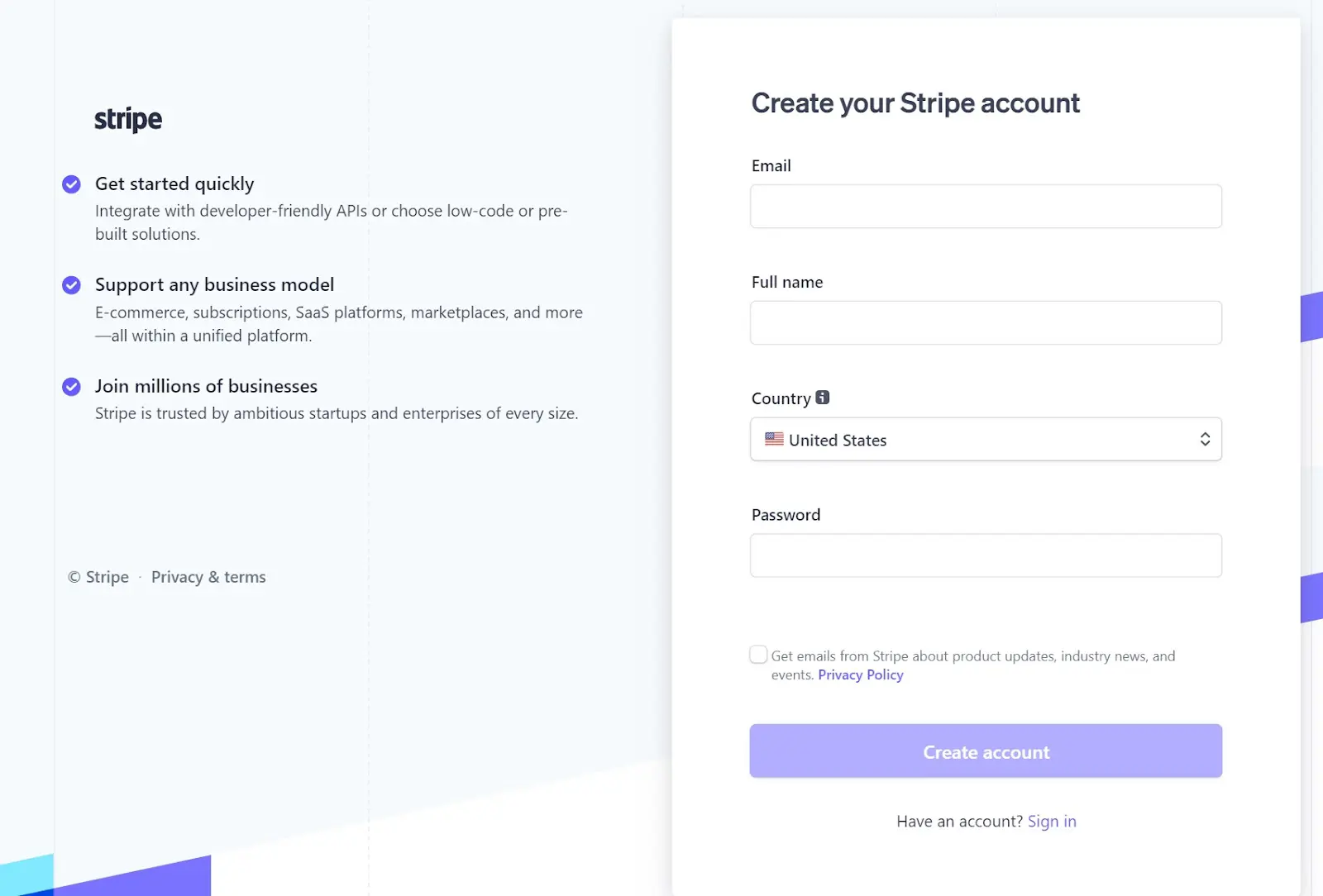Click inside the Email input field
This screenshot has width=1323, height=896.
(x=986, y=206)
